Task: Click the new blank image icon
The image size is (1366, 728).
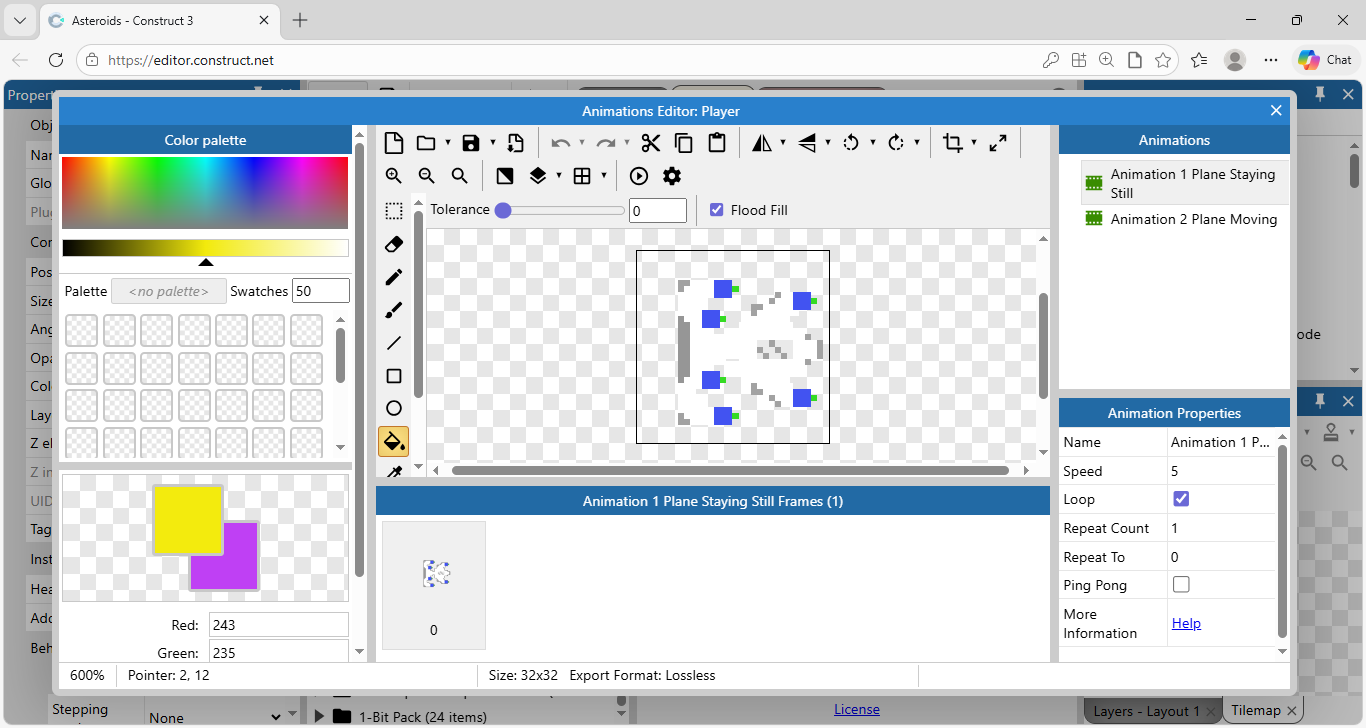Action: tap(394, 143)
